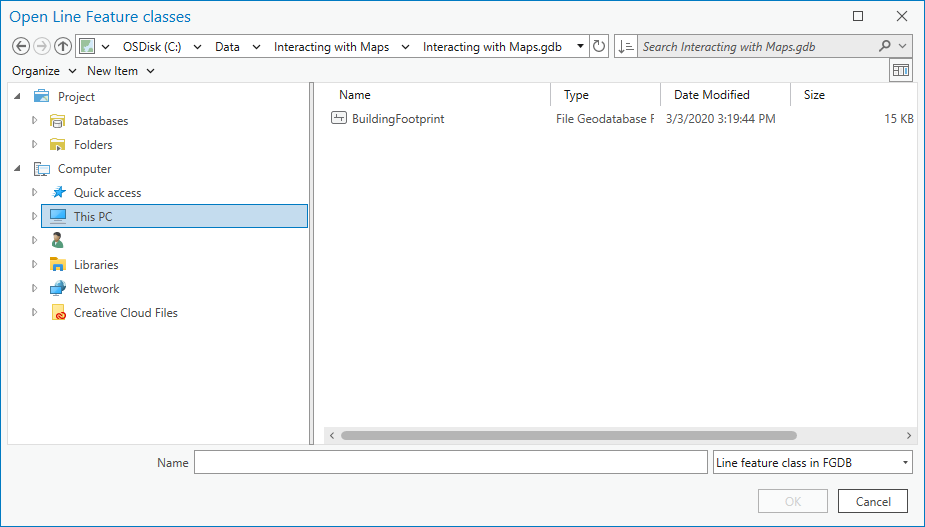Click the Sort order icon
925x527 pixels.
pyautogui.click(x=626, y=47)
